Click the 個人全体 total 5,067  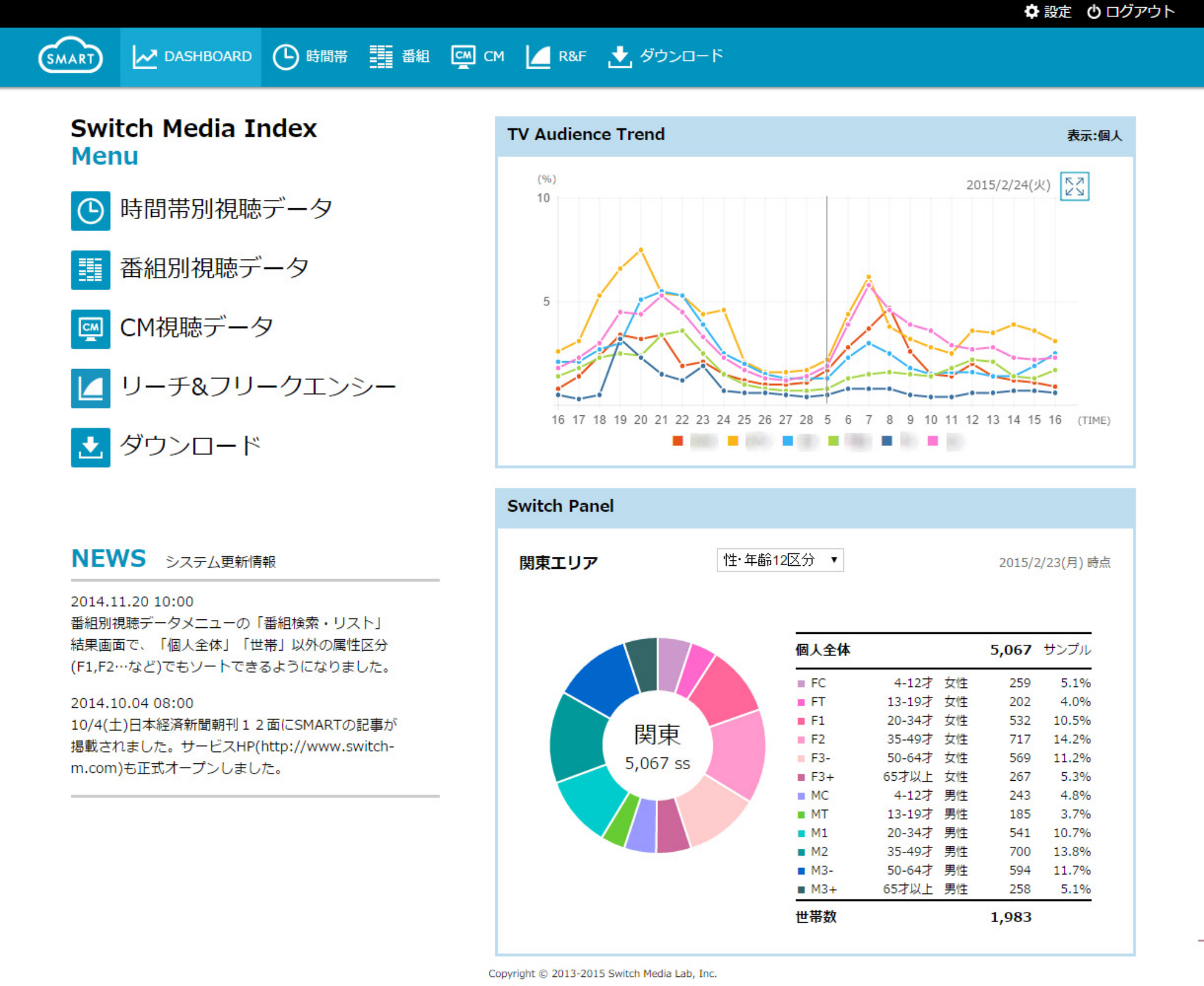pyautogui.click(x=1011, y=650)
